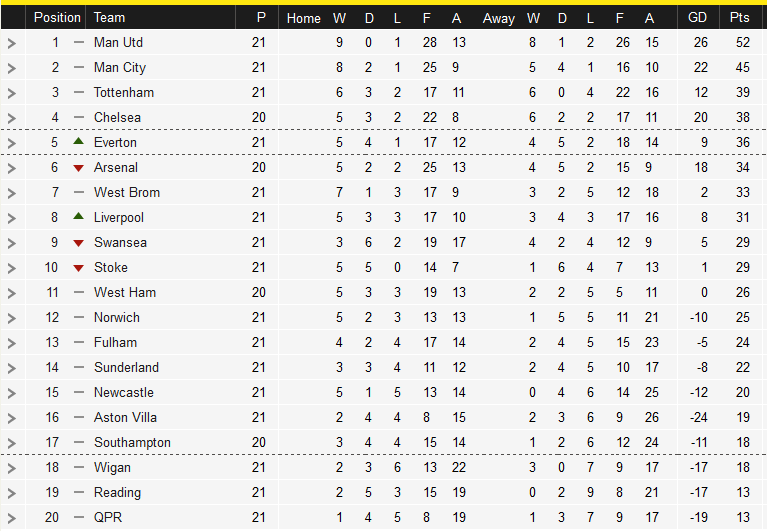This screenshot has height=531, width=767.
Task: Select the Away column heading
Action: tap(498, 19)
